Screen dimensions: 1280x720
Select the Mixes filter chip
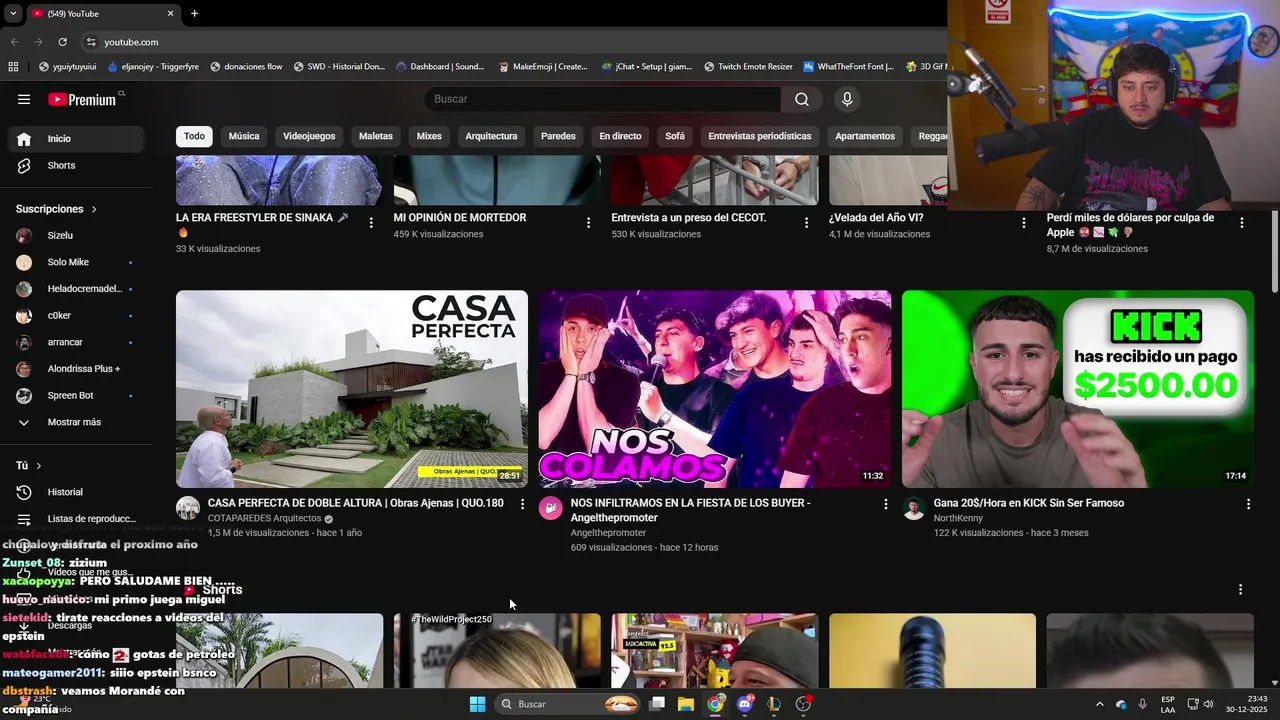[x=429, y=136]
